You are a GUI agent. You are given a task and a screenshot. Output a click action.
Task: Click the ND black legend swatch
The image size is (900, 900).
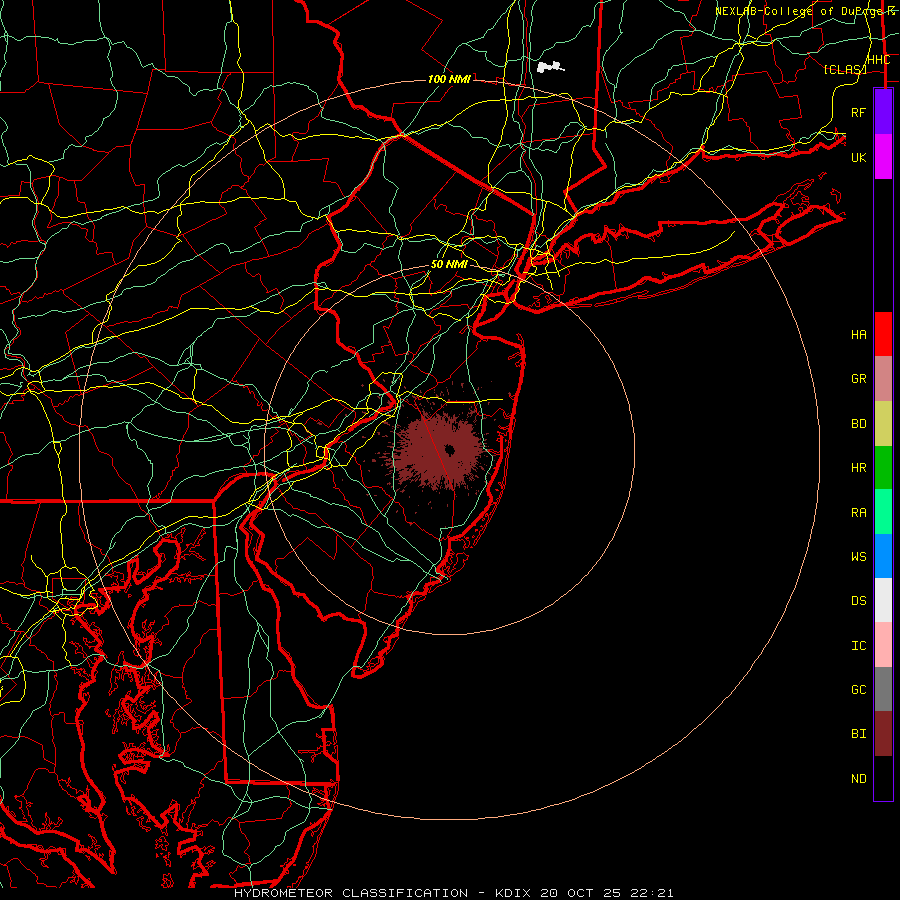coord(883,778)
